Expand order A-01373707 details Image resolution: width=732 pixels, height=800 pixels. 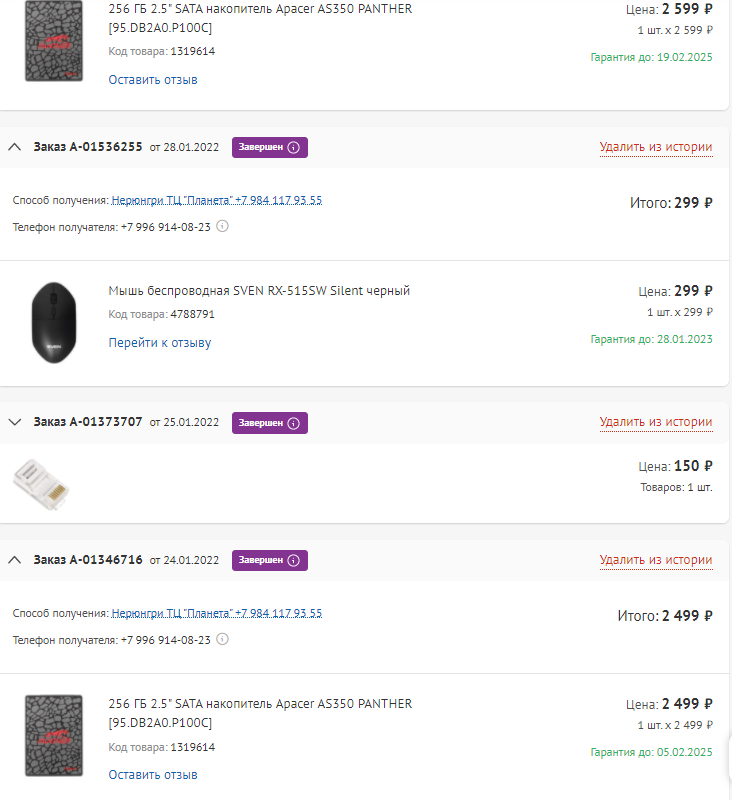(x=14, y=423)
